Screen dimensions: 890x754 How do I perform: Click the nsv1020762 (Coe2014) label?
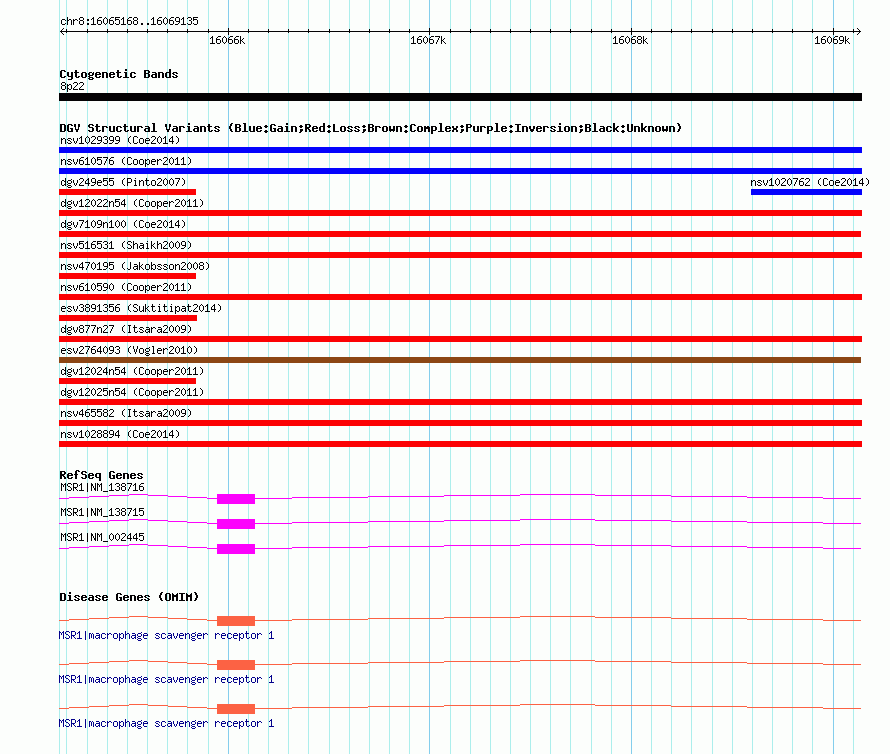810,182
